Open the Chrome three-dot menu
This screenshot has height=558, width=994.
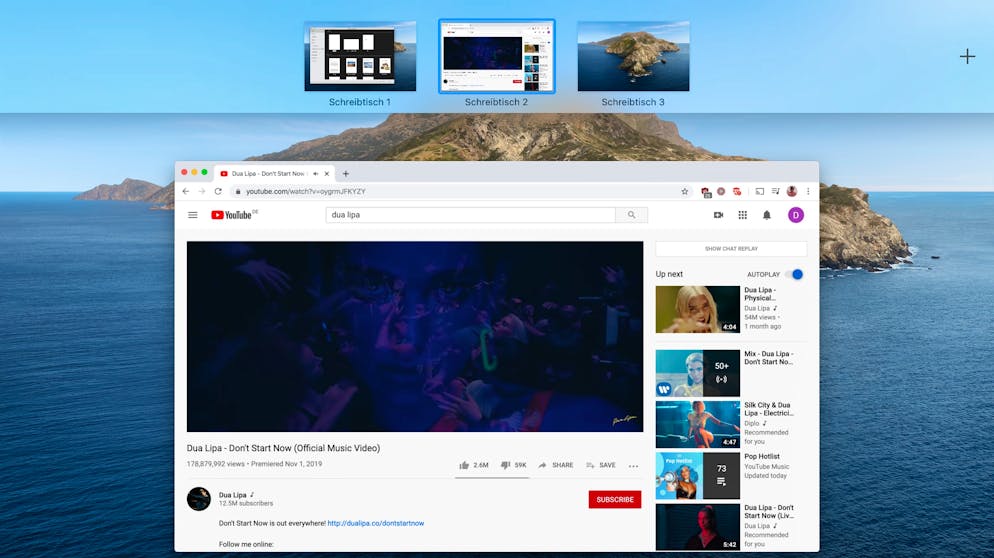[x=808, y=191]
